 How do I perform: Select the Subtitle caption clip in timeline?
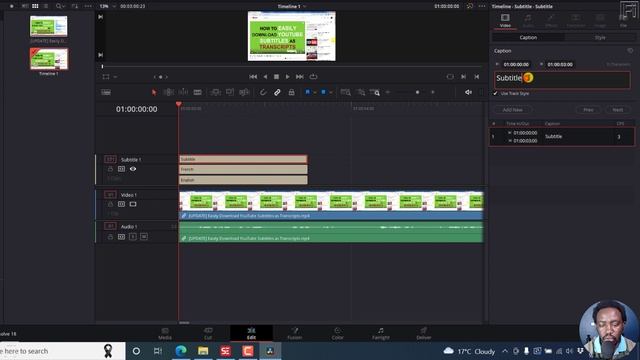click(x=243, y=159)
